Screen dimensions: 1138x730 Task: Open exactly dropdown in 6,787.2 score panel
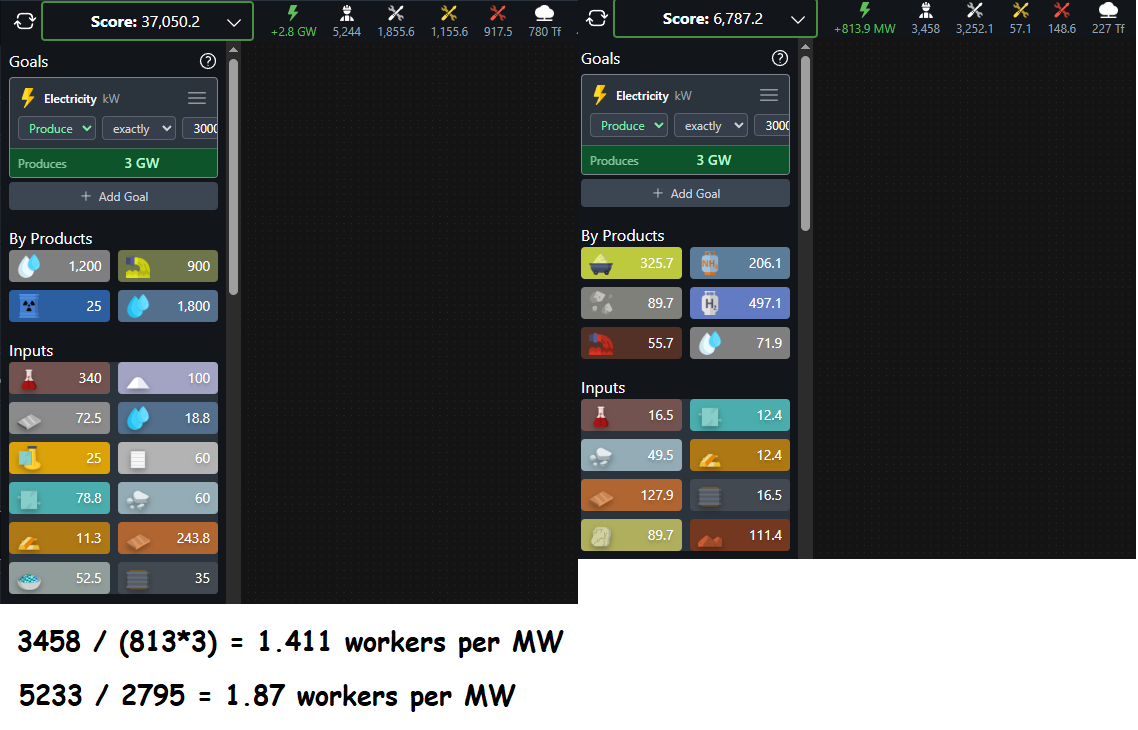coord(711,126)
